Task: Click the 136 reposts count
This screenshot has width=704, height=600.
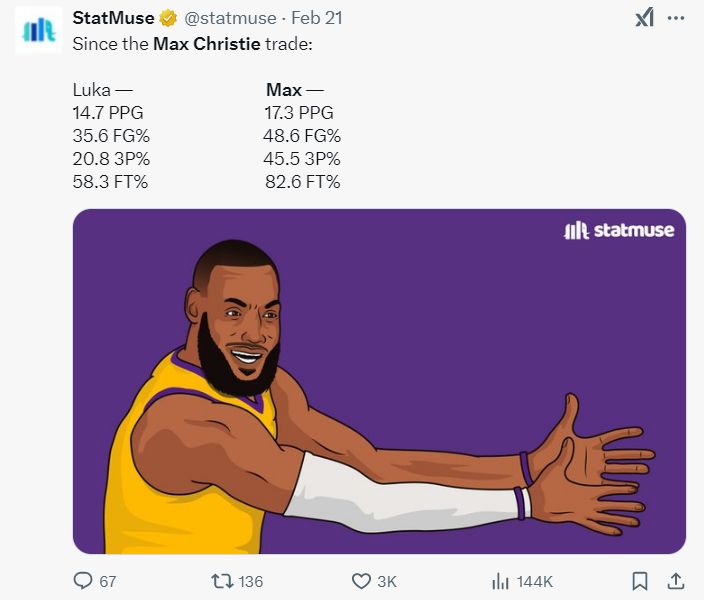Action: coord(250,582)
